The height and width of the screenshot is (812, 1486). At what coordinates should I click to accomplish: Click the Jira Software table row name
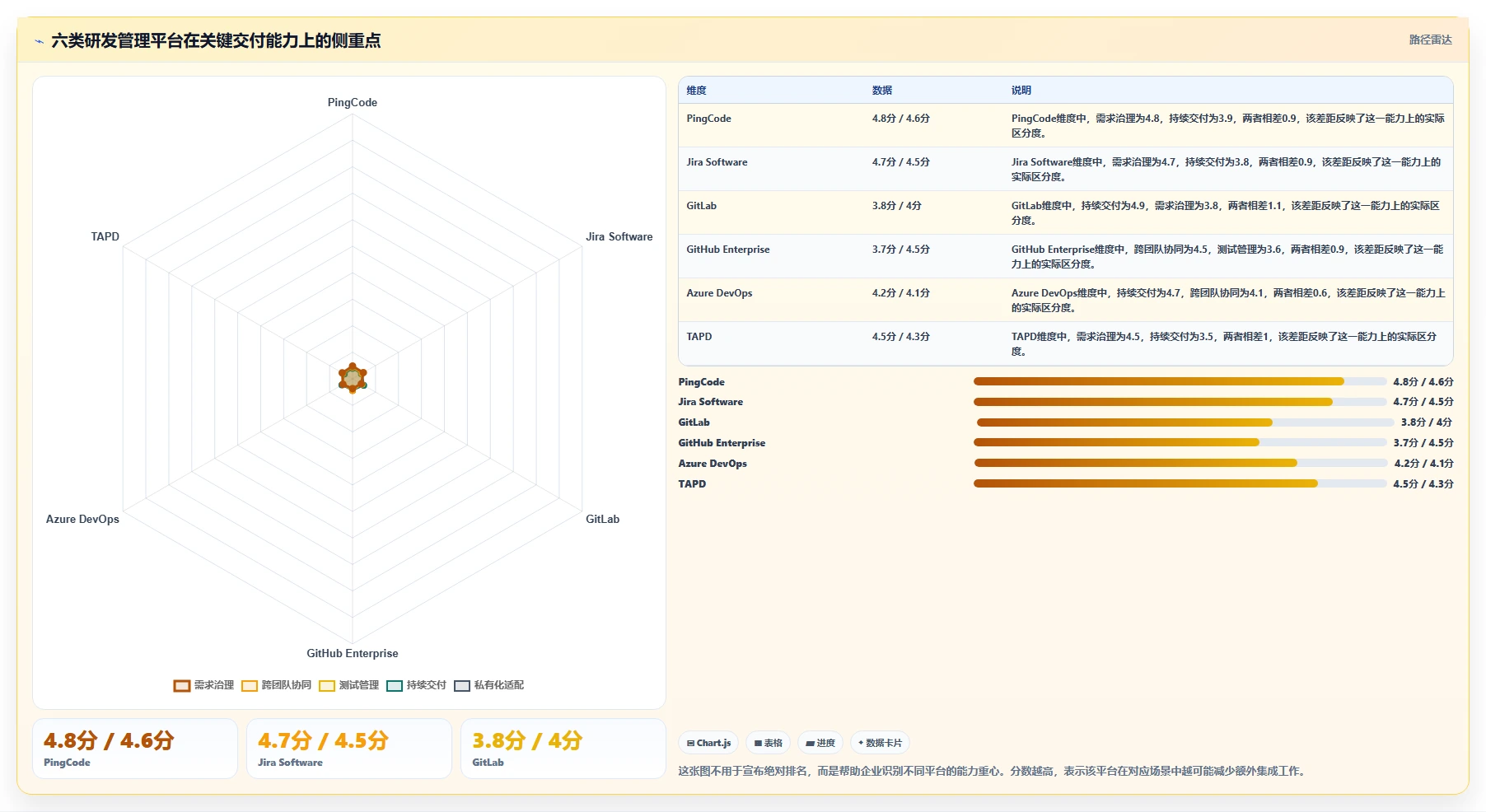[717, 162]
